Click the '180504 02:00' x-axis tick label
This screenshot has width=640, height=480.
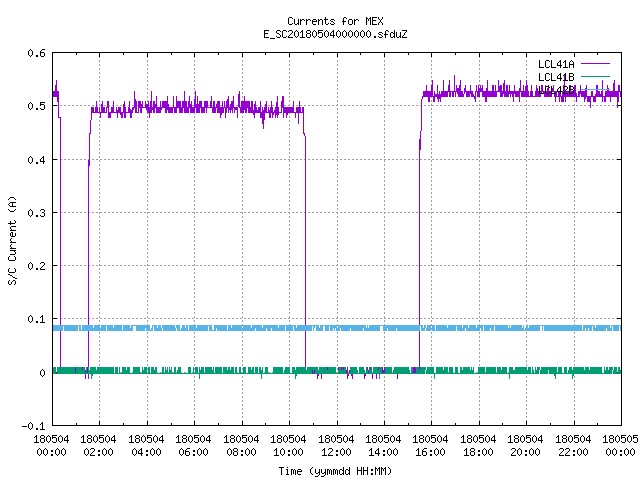pos(98,446)
